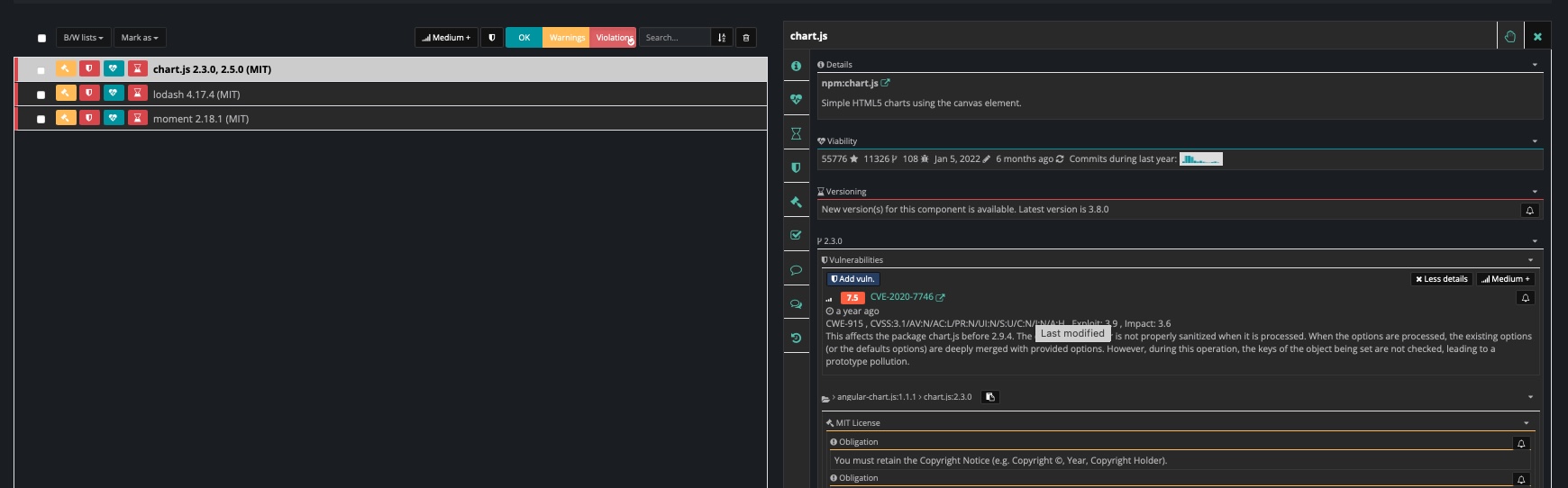
Task: Click the license gavel icon on lodash row
Action: [66, 93]
